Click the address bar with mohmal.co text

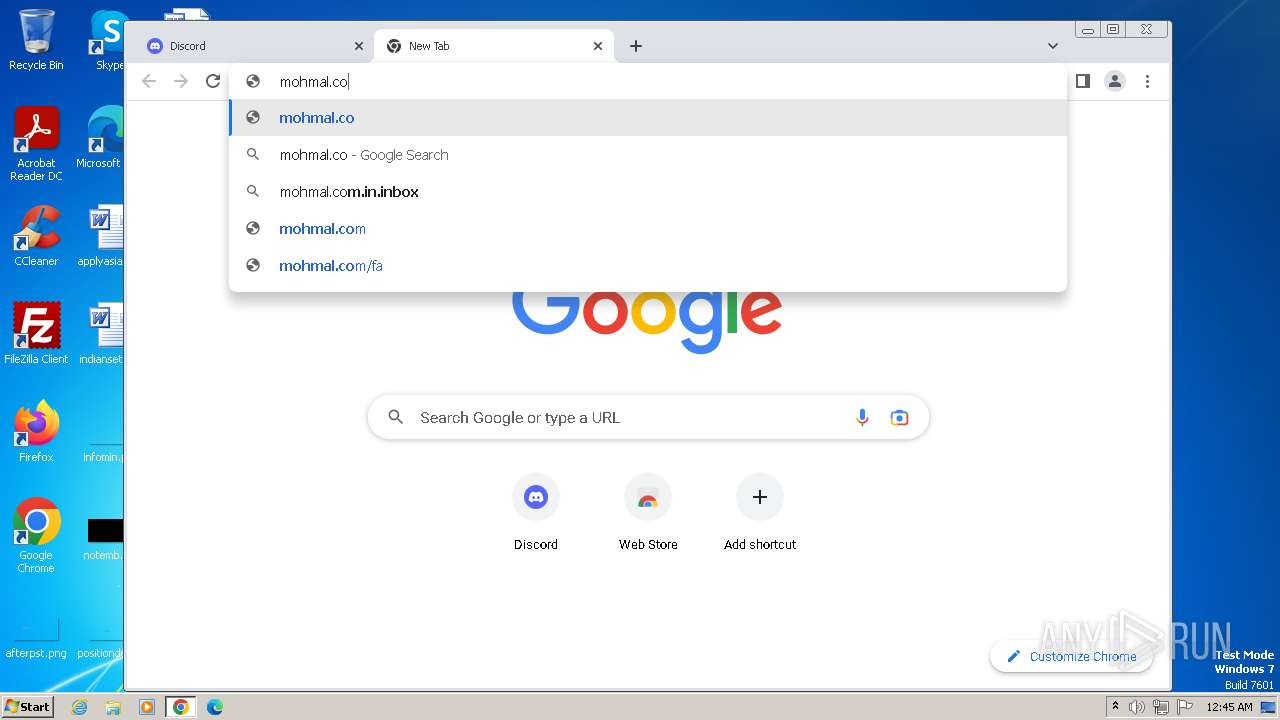point(648,82)
